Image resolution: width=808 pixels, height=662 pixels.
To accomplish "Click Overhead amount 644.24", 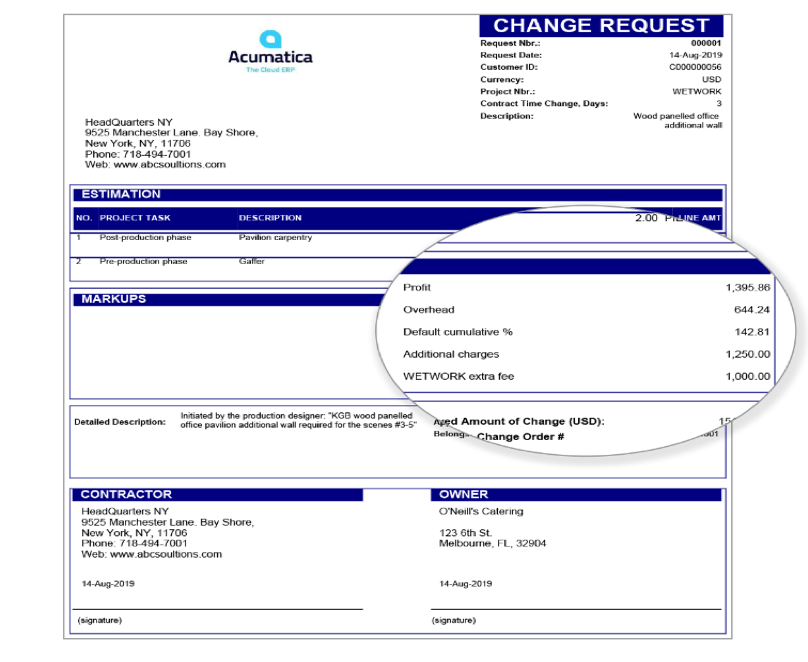I will 752,310.
